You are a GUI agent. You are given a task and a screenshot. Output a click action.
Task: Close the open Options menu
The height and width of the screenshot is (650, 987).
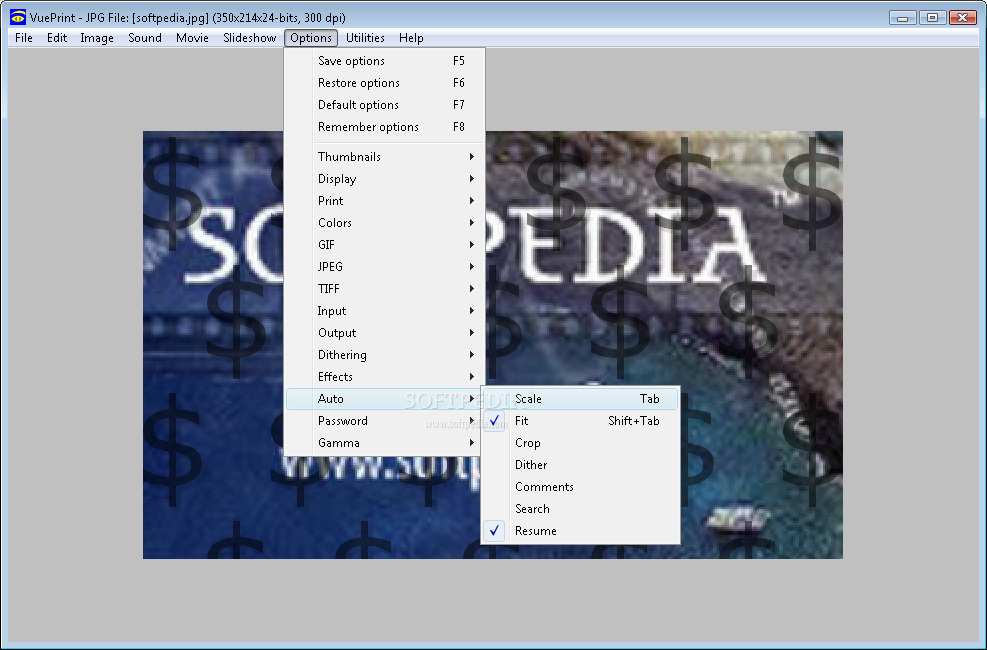311,38
